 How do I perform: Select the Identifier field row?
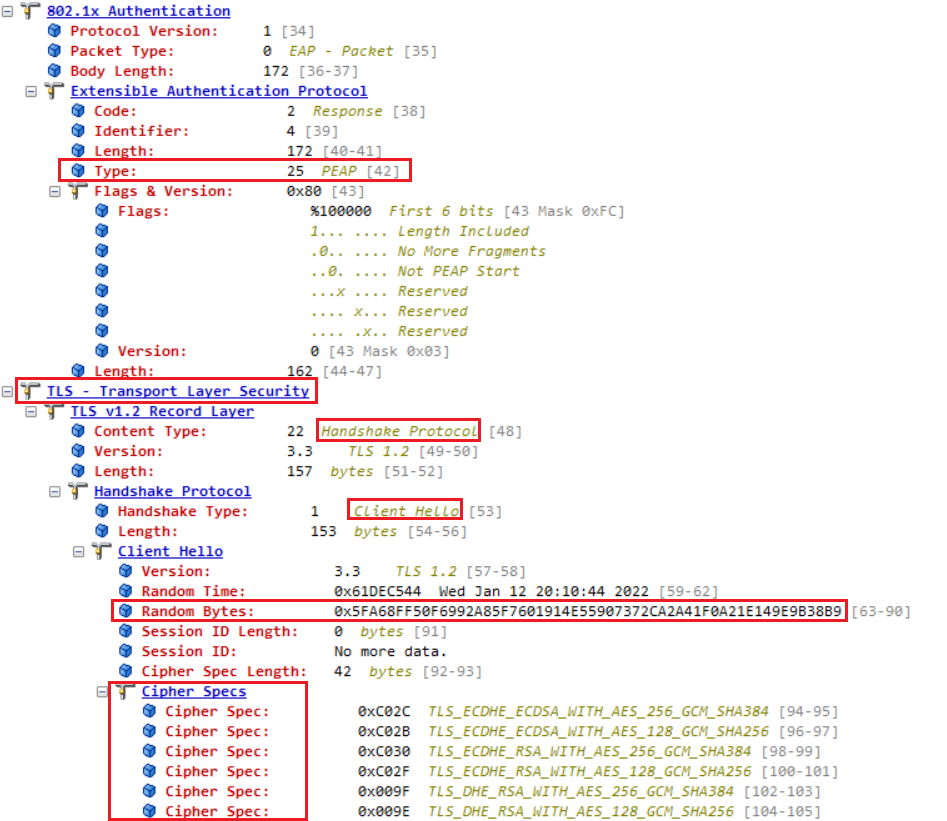[204, 131]
